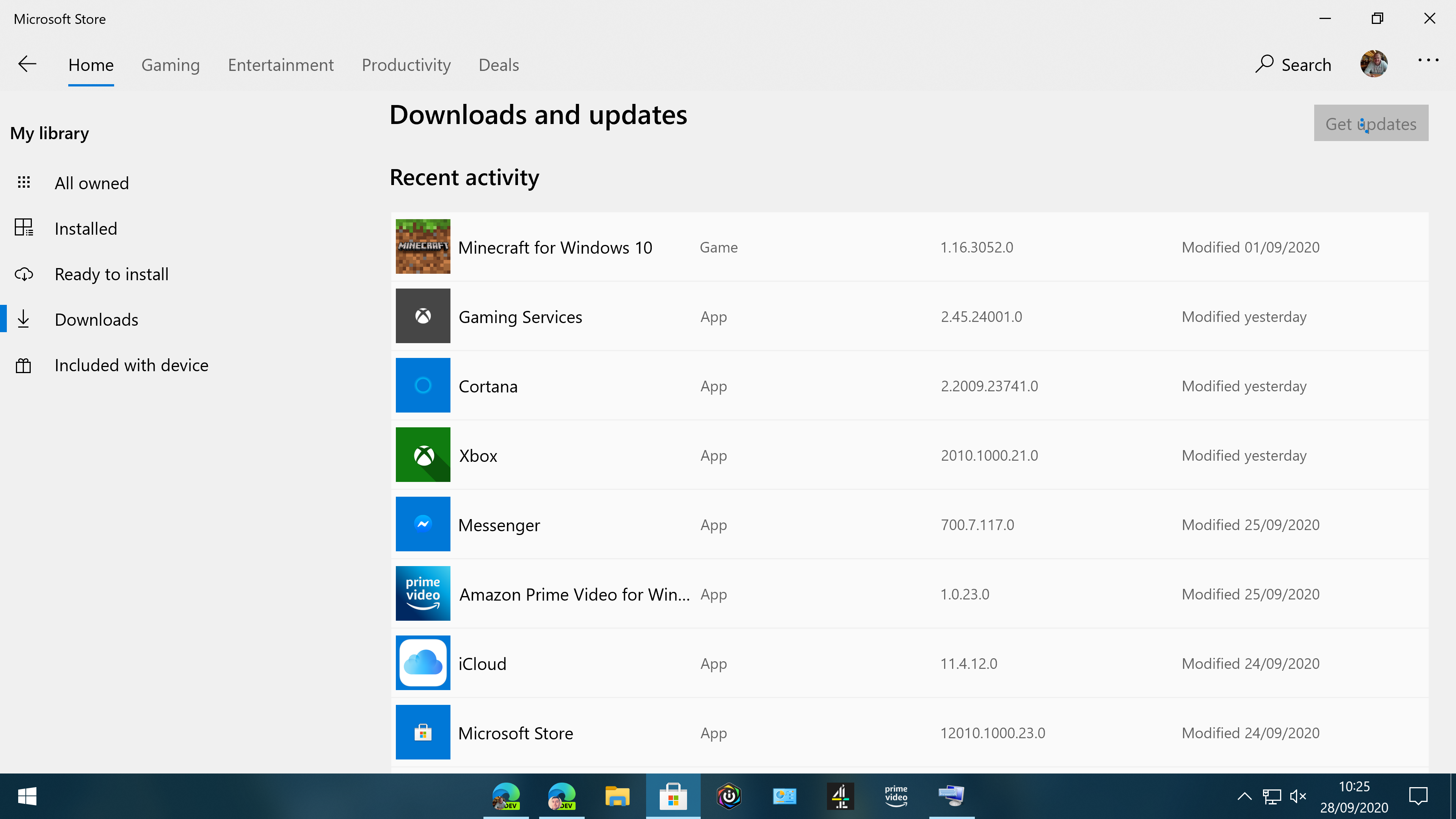Click the back arrow icon

click(27, 64)
